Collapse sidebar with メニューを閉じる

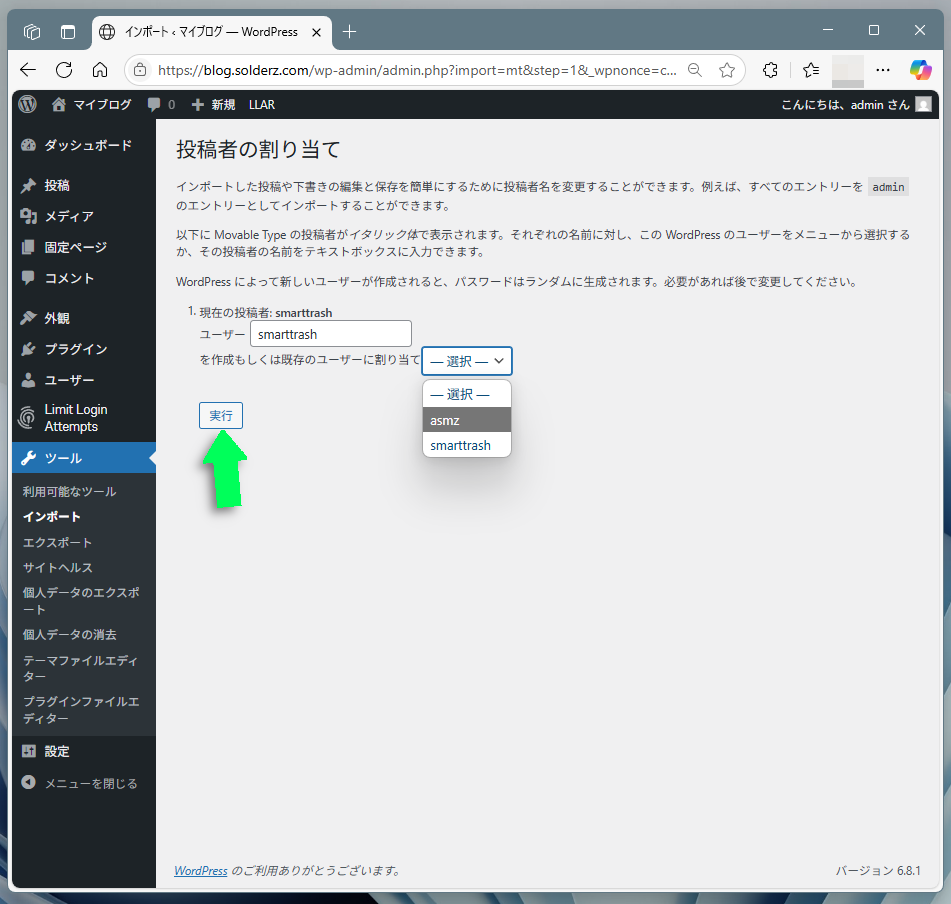[90, 783]
